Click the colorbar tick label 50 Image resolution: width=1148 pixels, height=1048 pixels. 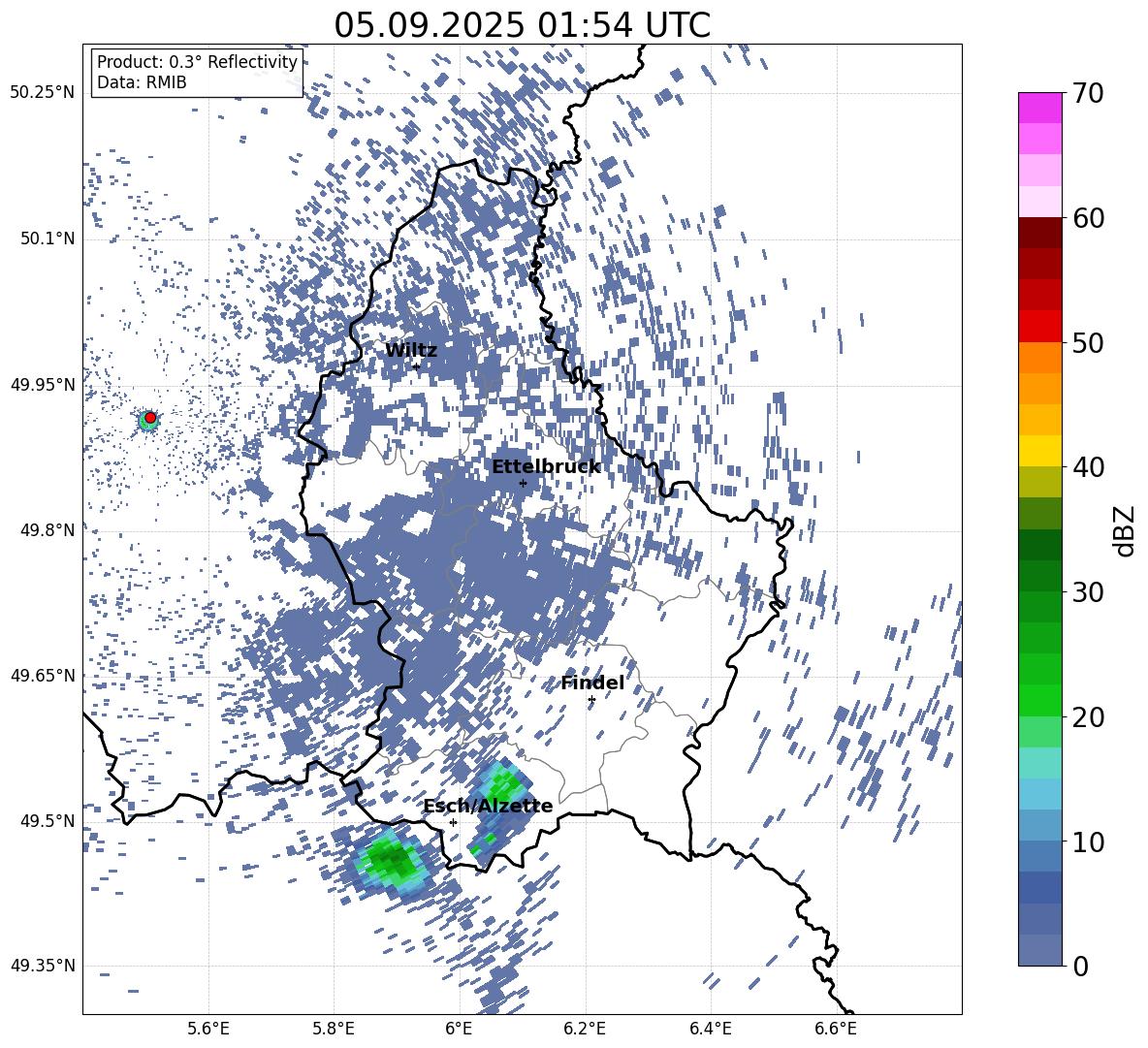[x=1088, y=342]
